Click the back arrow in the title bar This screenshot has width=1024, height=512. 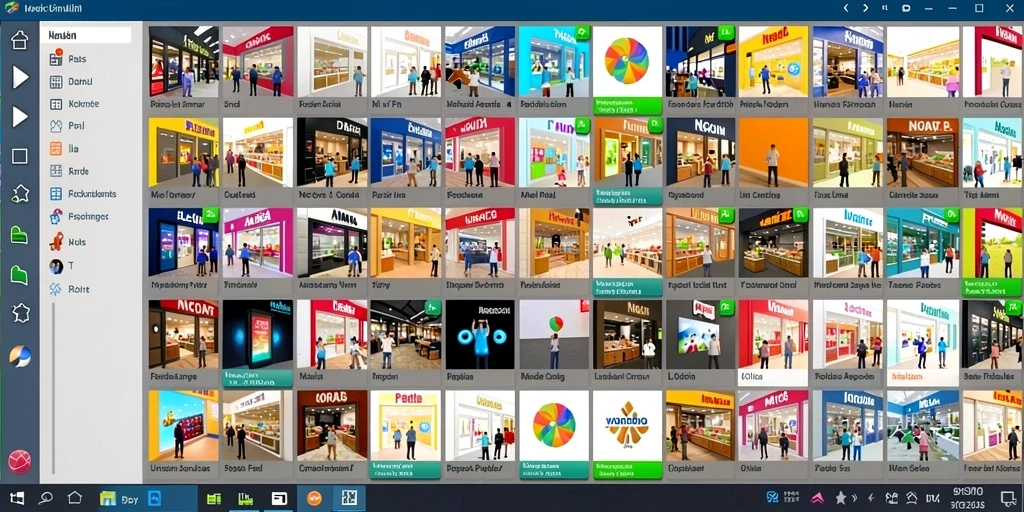click(x=846, y=8)
